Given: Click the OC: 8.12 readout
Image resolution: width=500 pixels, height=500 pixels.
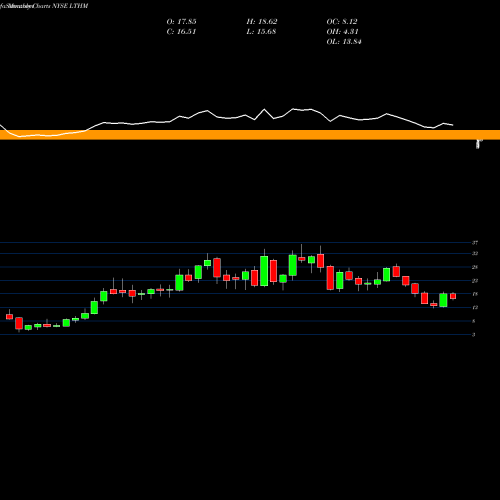Looking at the screenshot, I should tap(342, 22).
